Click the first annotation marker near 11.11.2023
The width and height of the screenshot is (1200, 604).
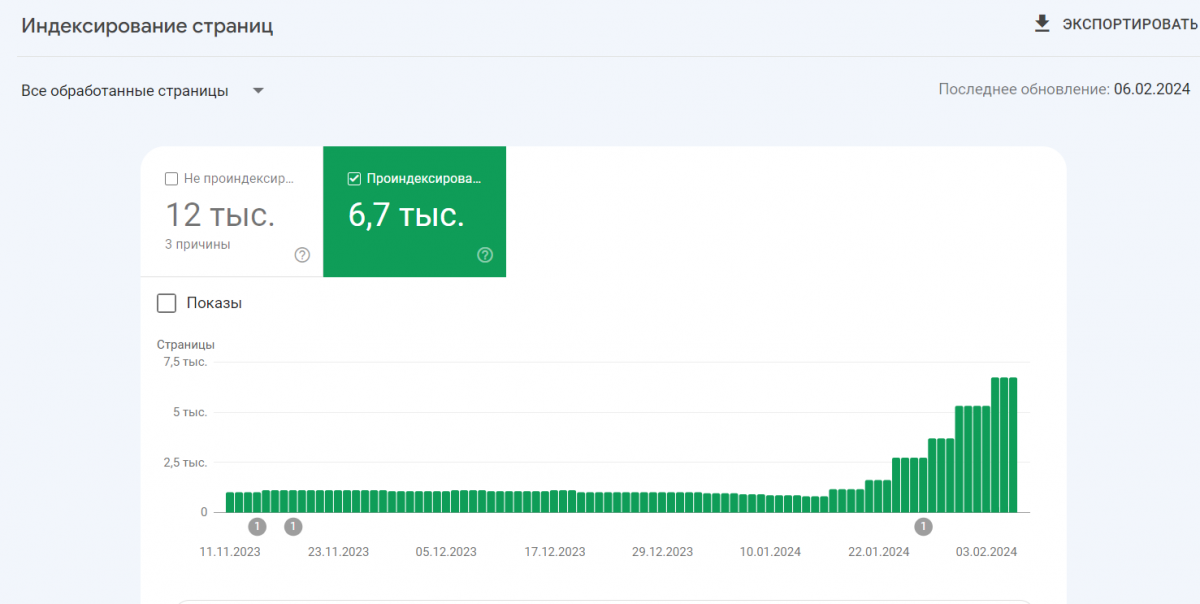pos(257,526)
